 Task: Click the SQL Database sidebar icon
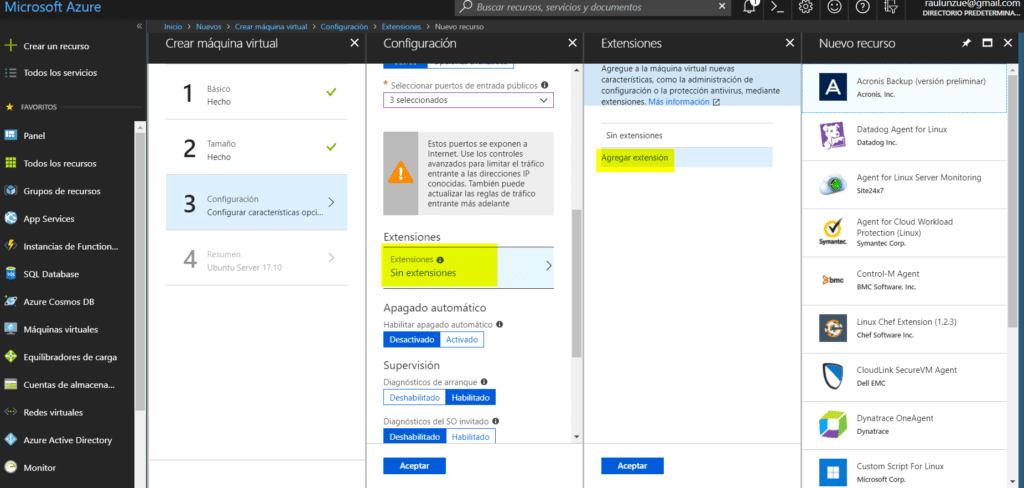click(11, 274)
